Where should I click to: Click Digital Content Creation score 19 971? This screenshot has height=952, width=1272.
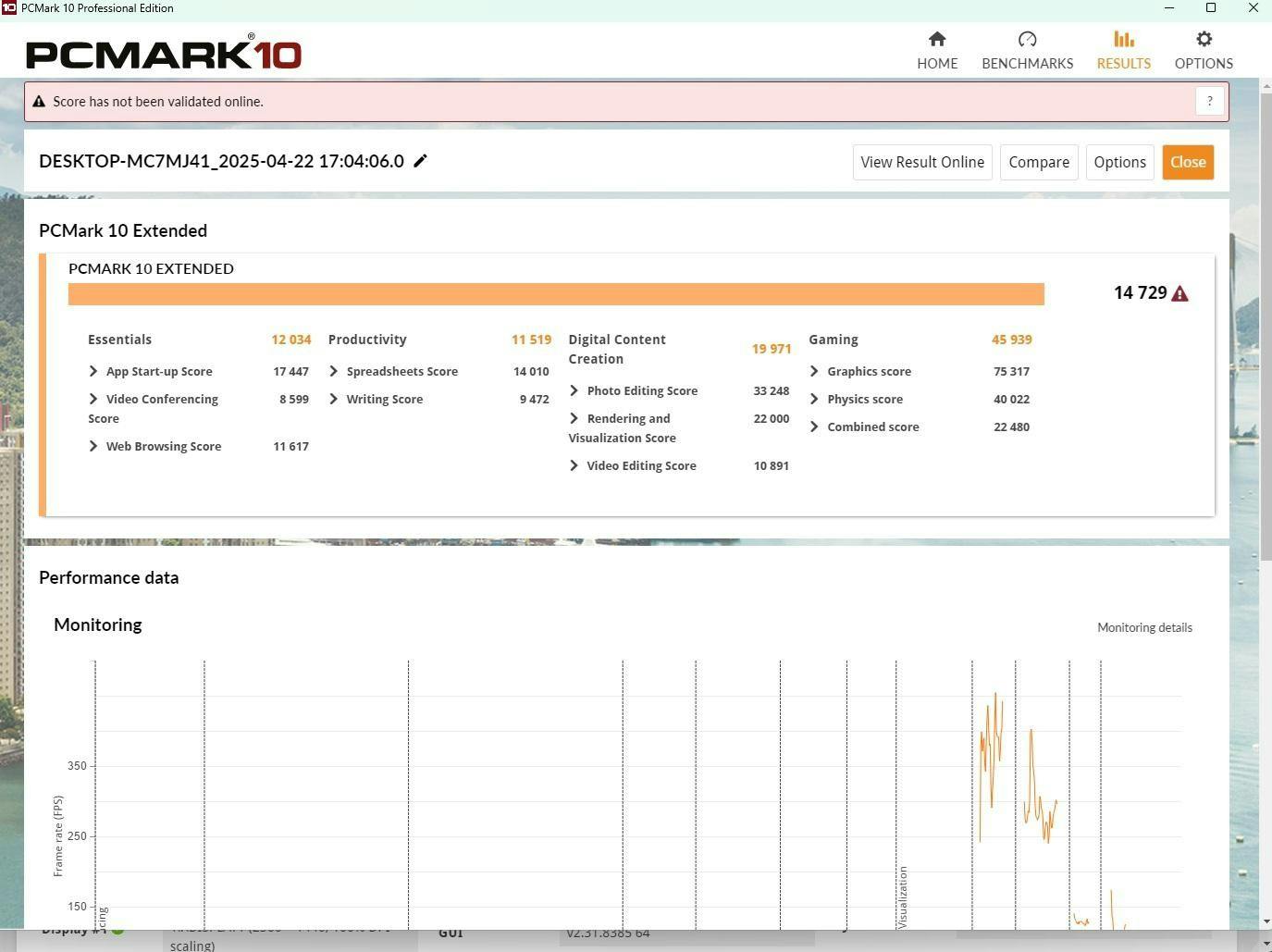tap(772, 349)
